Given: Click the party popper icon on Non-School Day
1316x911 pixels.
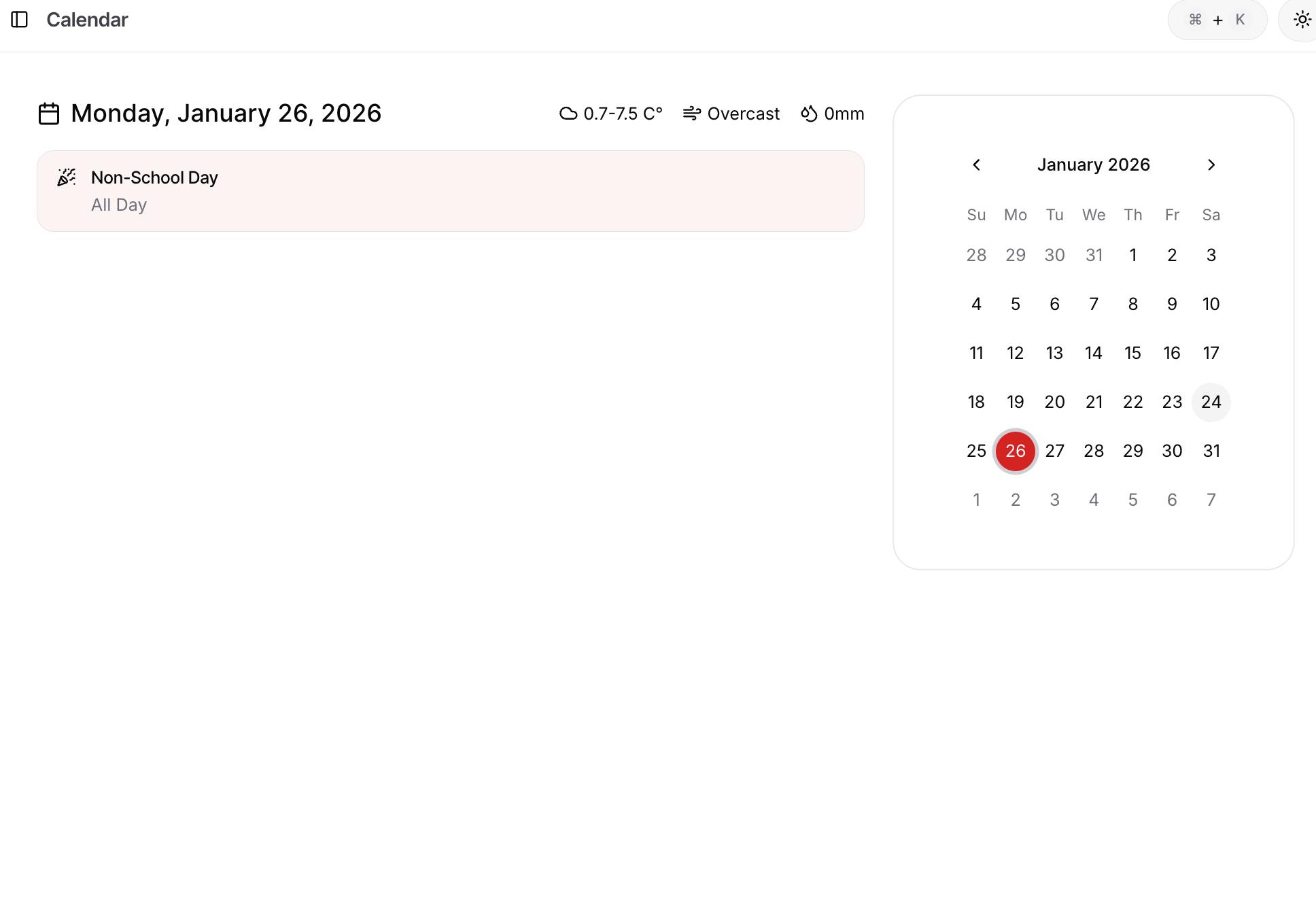Looking at the screenshot, I should (67, 177).
